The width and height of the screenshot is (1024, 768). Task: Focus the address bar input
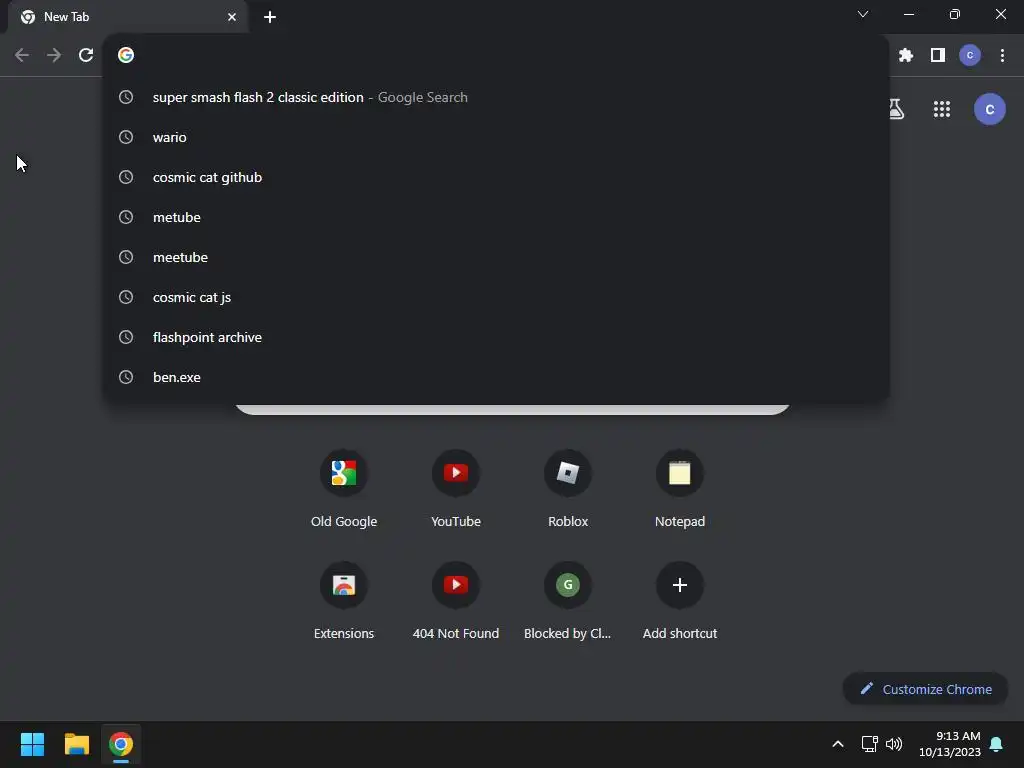[496, 56]
